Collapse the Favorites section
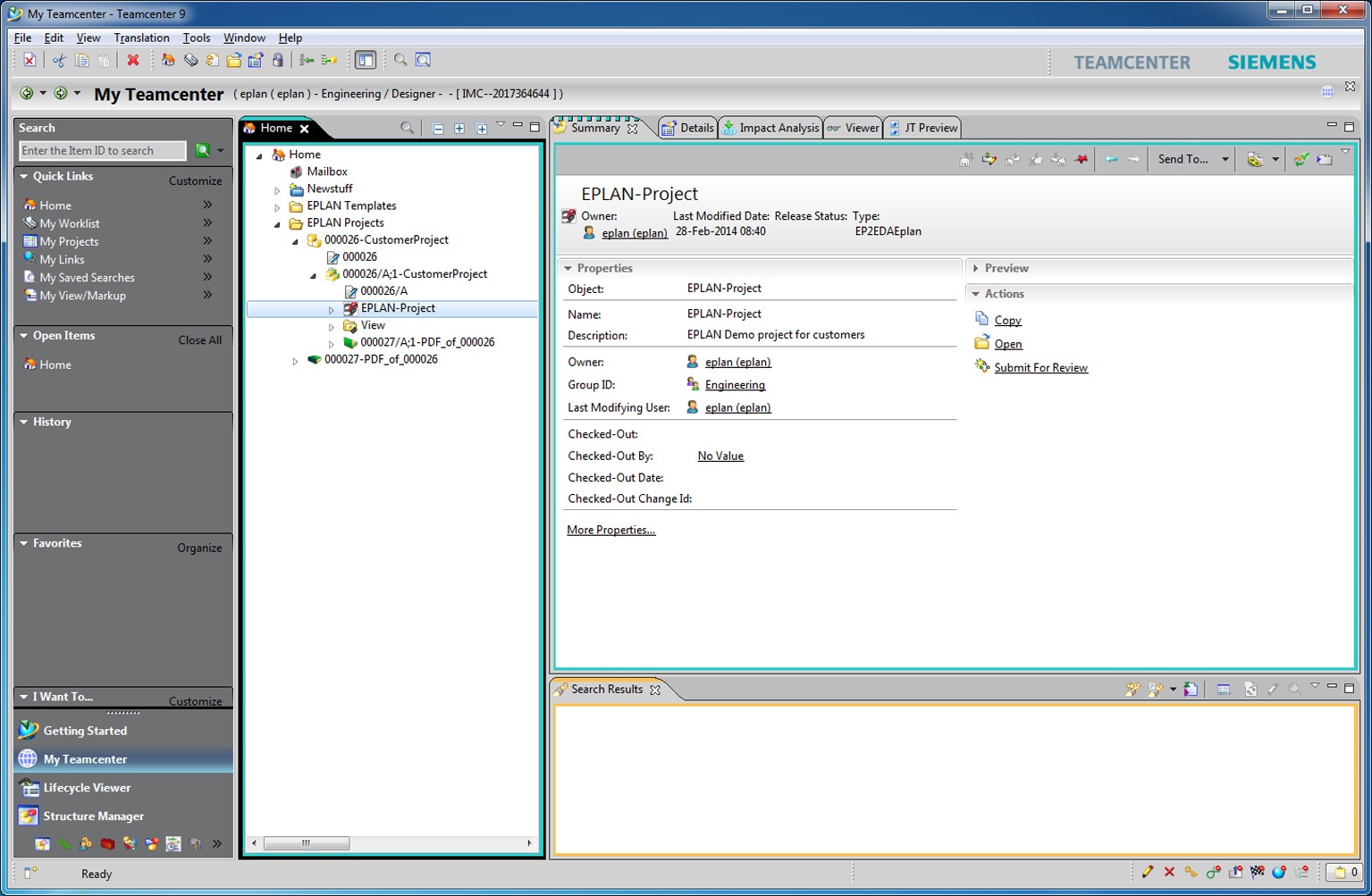This screenshot has width=1372, height=896. 24,543
